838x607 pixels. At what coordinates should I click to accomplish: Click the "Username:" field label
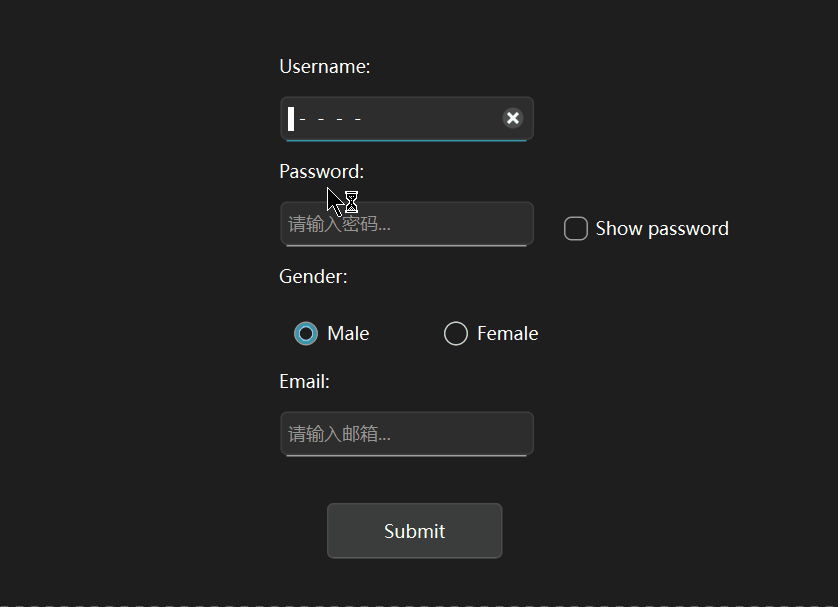(x=325, y=67)
